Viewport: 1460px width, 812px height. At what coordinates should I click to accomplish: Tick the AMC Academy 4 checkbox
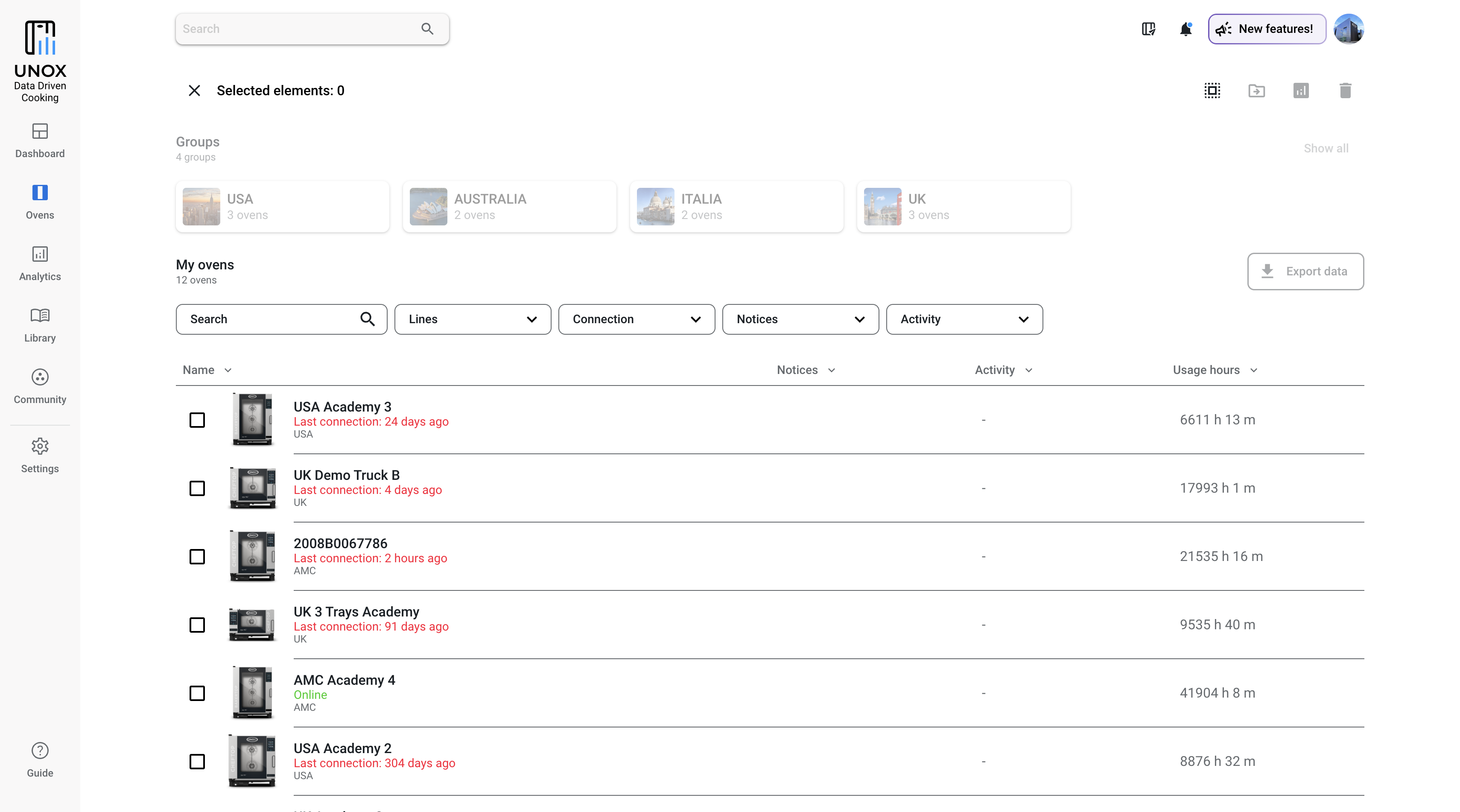tap(197, 693)
